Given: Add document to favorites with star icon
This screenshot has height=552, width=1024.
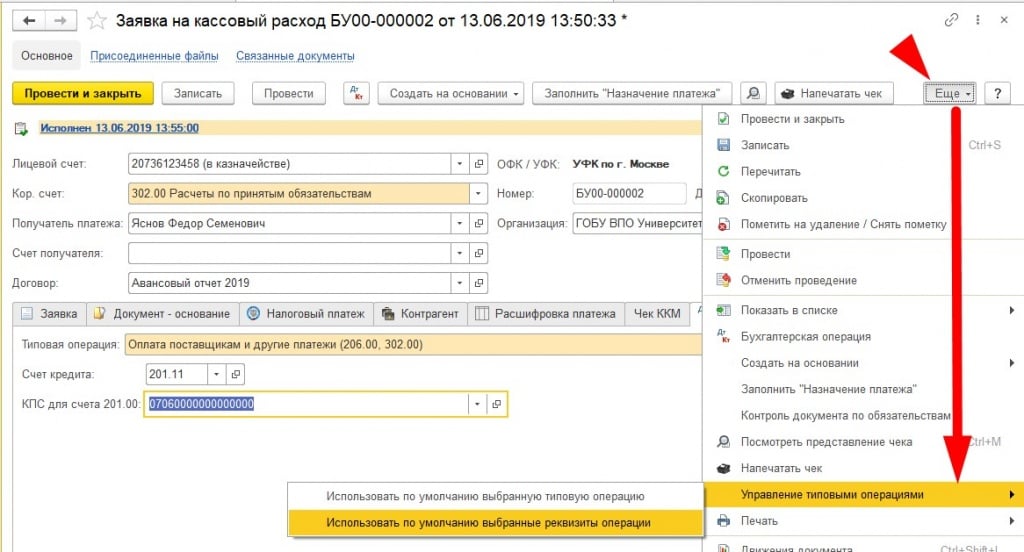Looking at the screenshot, I should pyautogui.click(x=97, y=20).
